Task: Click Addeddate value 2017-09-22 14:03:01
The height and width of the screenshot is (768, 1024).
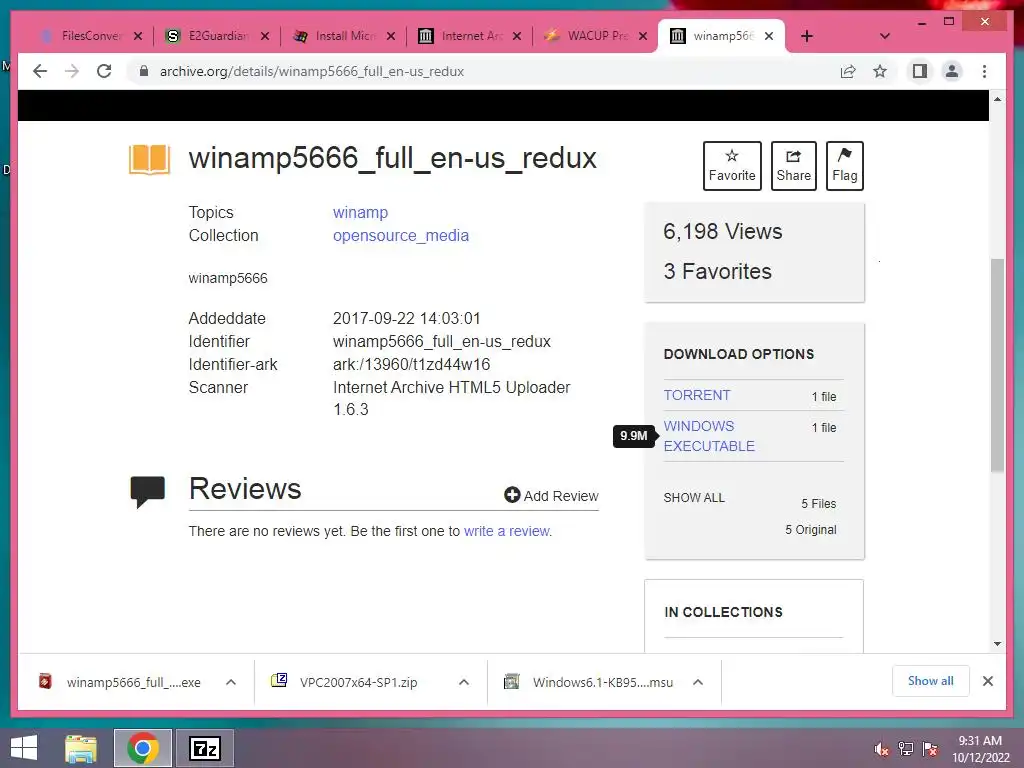Action: 407,319
